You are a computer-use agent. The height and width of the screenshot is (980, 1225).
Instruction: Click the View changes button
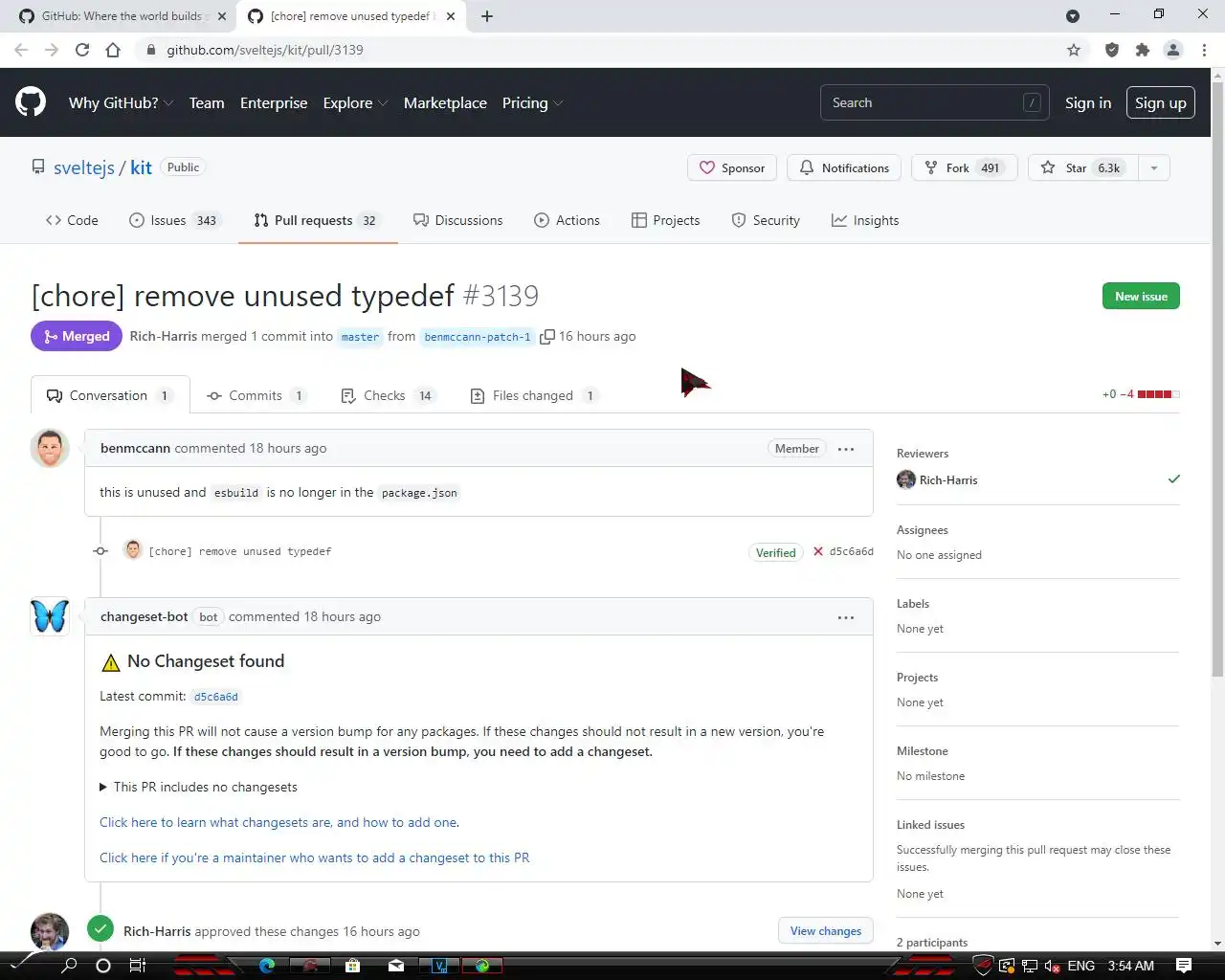pyautogui.click(x=826, y=930)
